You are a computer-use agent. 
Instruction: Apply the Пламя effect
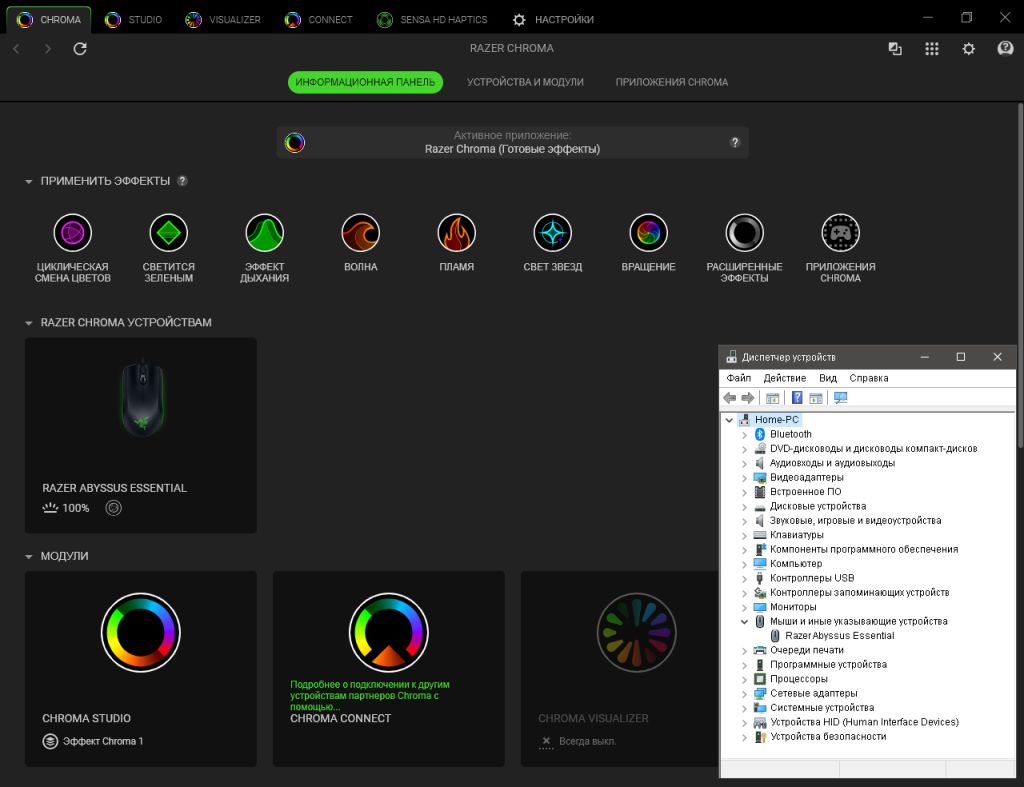(x=456, y=233)
